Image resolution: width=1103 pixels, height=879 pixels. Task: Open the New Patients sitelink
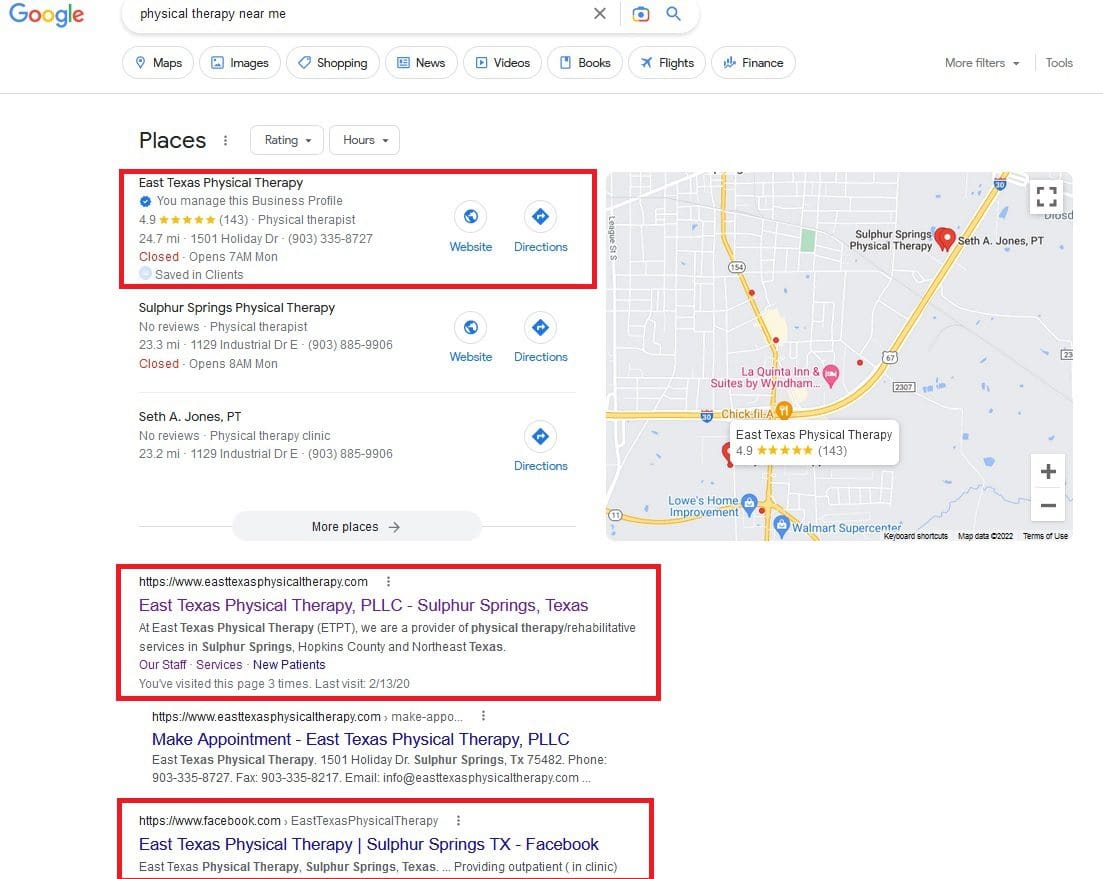289,665
